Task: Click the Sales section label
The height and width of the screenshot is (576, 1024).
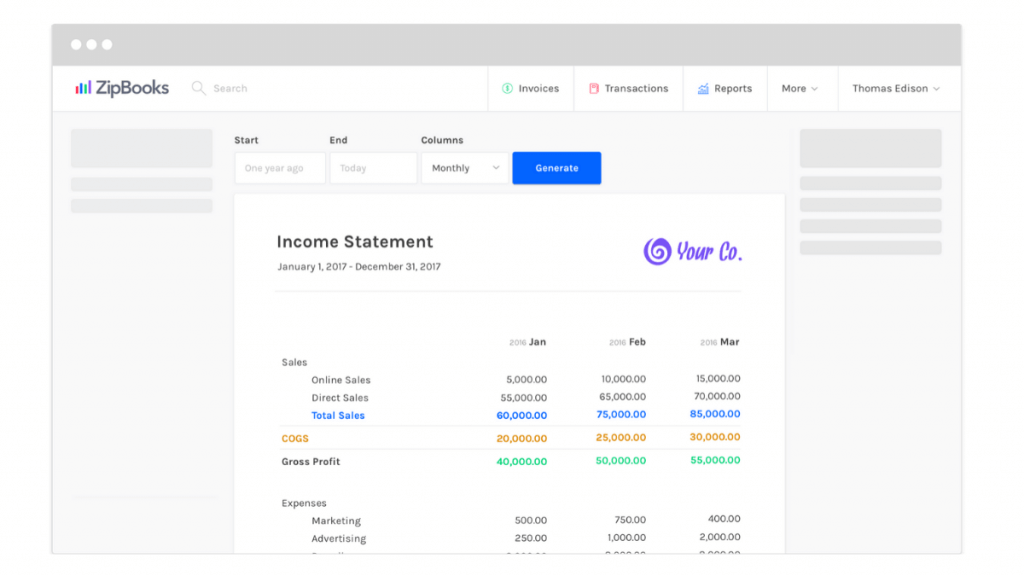Action: click(294, 362)
